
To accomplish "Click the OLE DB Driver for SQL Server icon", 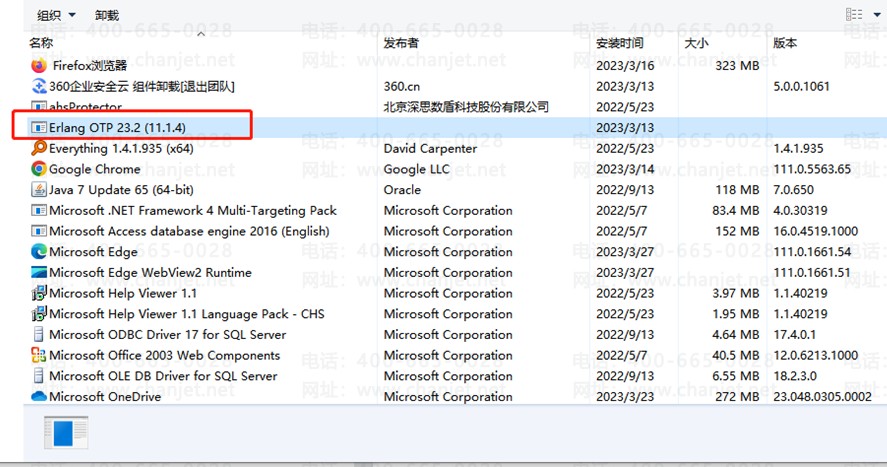I will click(38, 376).
